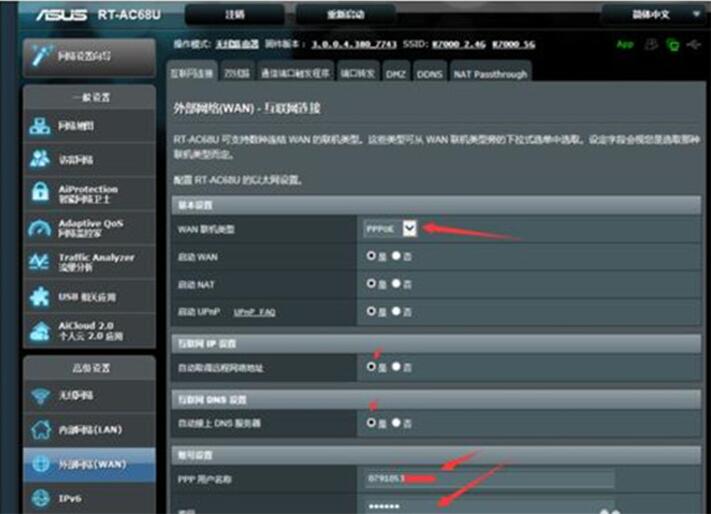The height and width of the screenshot is (514, 711).
Task: Open the LAN house icon
Action: (x=41, y=429)
